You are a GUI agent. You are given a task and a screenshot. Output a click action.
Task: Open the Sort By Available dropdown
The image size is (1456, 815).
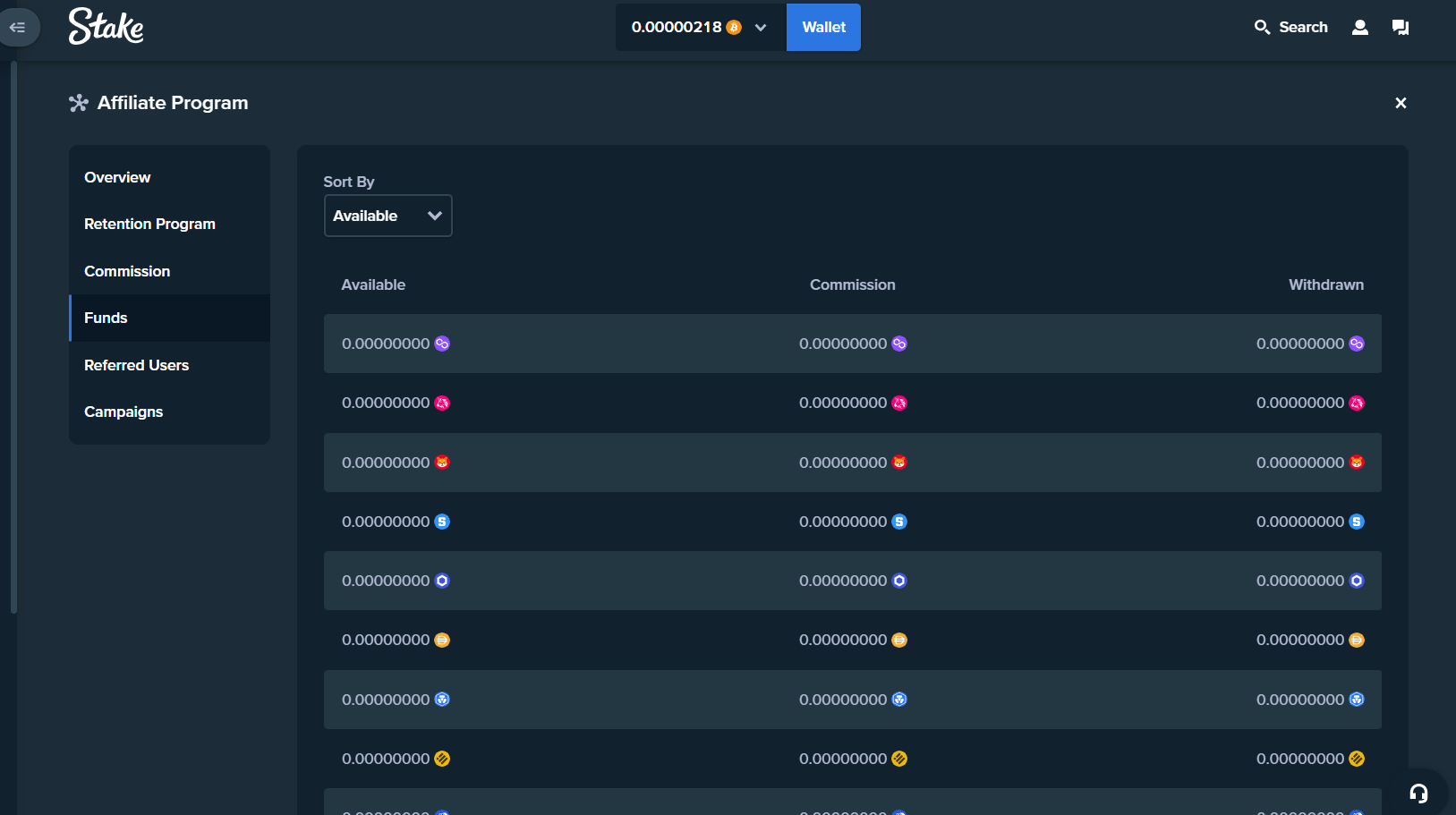(x=387, y=216)
